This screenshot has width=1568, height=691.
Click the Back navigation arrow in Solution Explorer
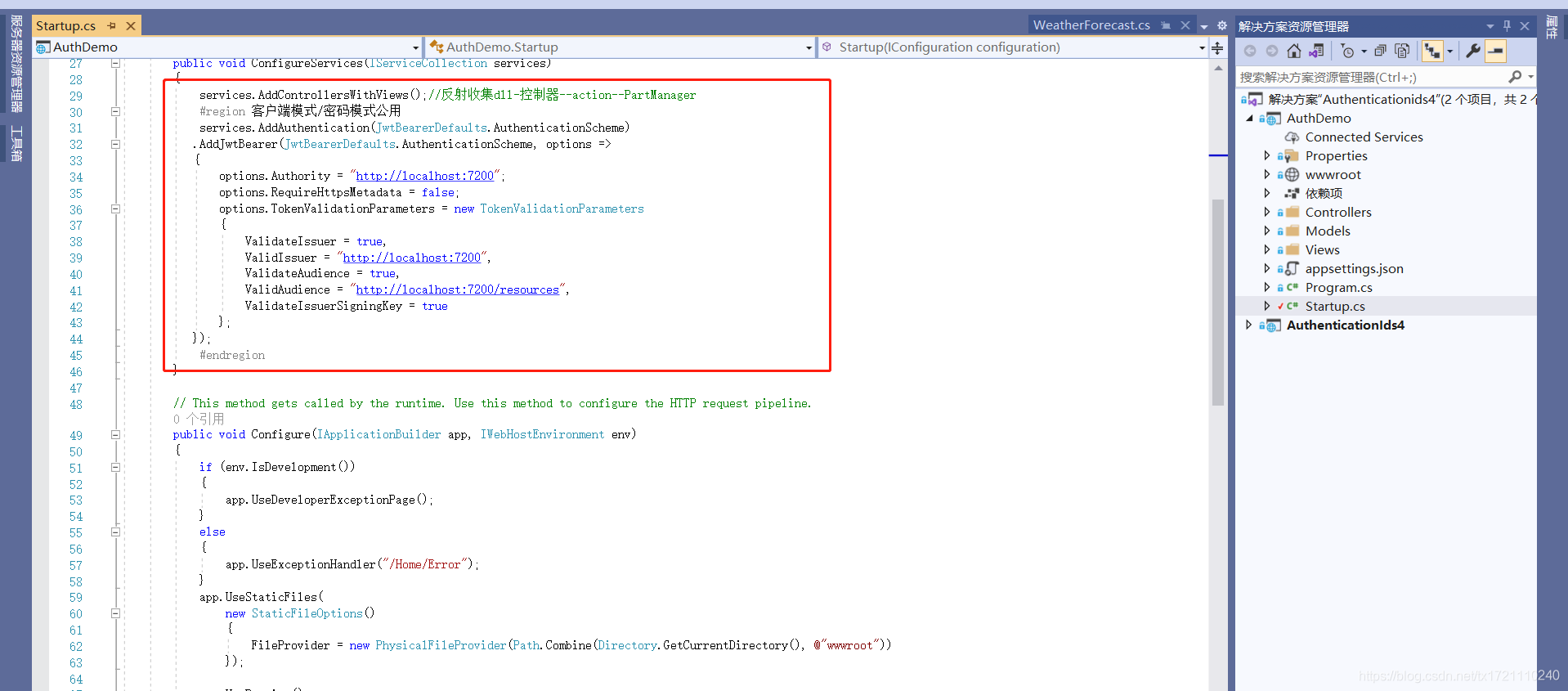tap(1250, 51)
